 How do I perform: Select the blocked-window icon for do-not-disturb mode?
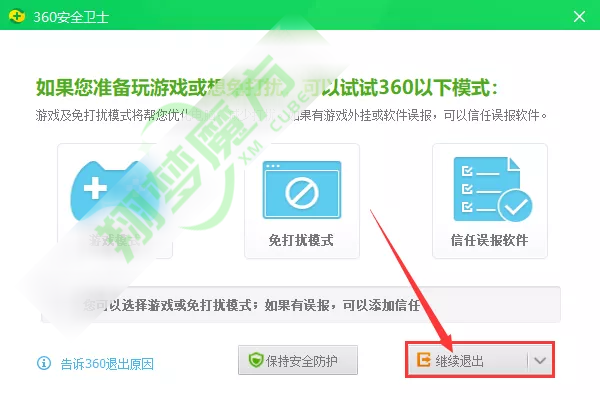tap(302, 190)
